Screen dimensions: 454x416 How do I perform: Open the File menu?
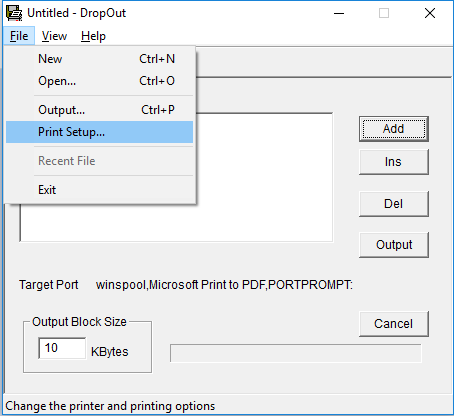(19, 36)
